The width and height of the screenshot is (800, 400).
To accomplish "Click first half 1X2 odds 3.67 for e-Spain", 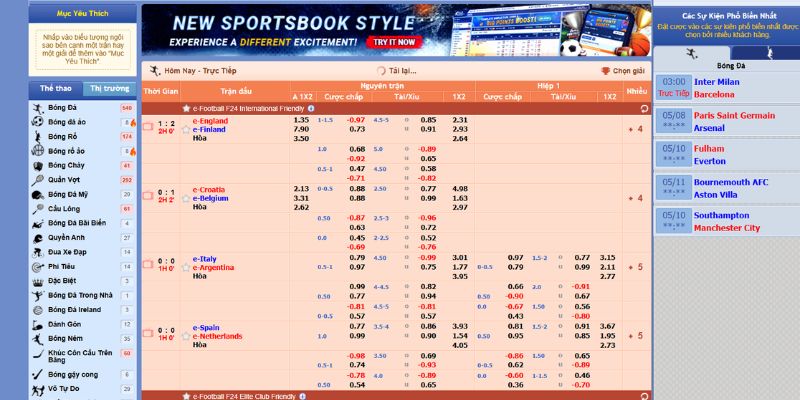I will [608, 327].
